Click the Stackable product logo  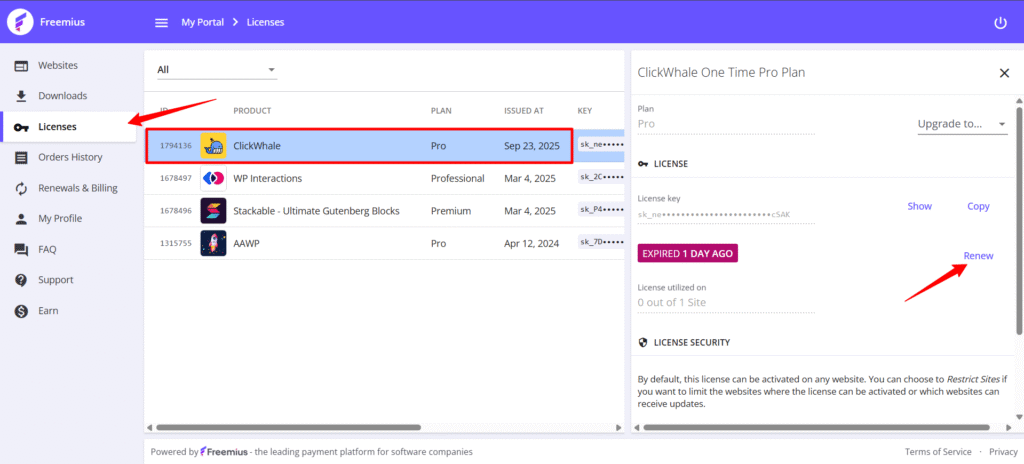click(x=213, y=211)
